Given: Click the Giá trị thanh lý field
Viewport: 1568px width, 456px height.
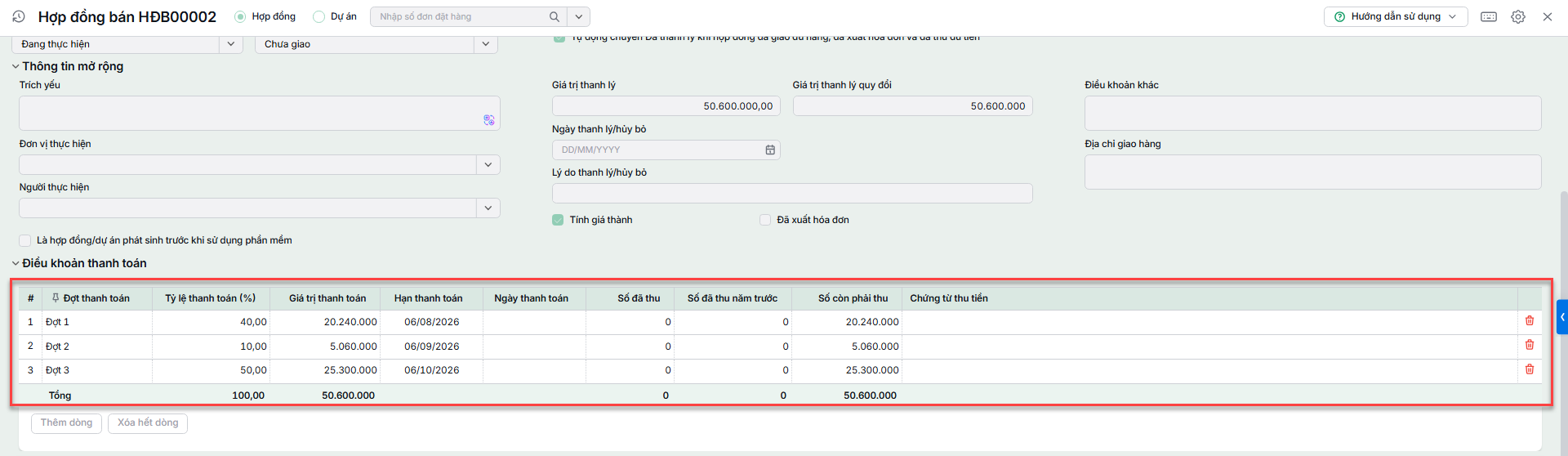Looking at the screenshot, I should click(666, 106).
